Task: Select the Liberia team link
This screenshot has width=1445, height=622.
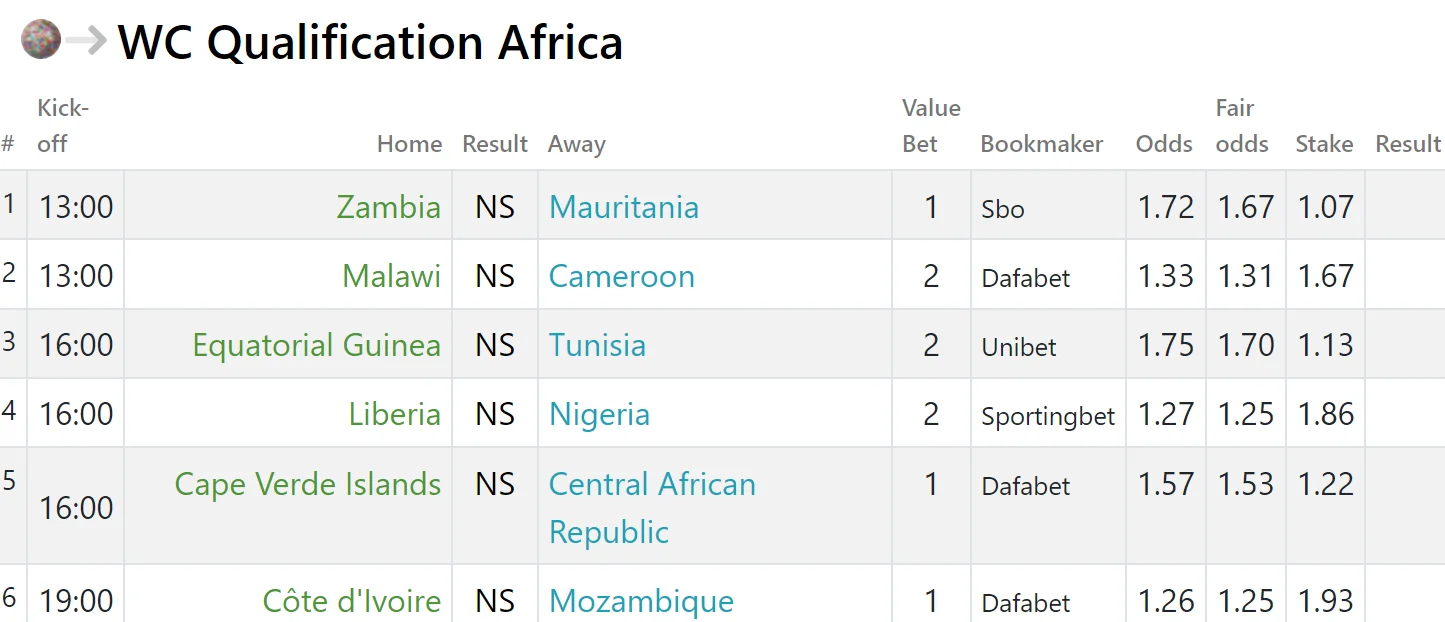Action: (x=394, y=414)
